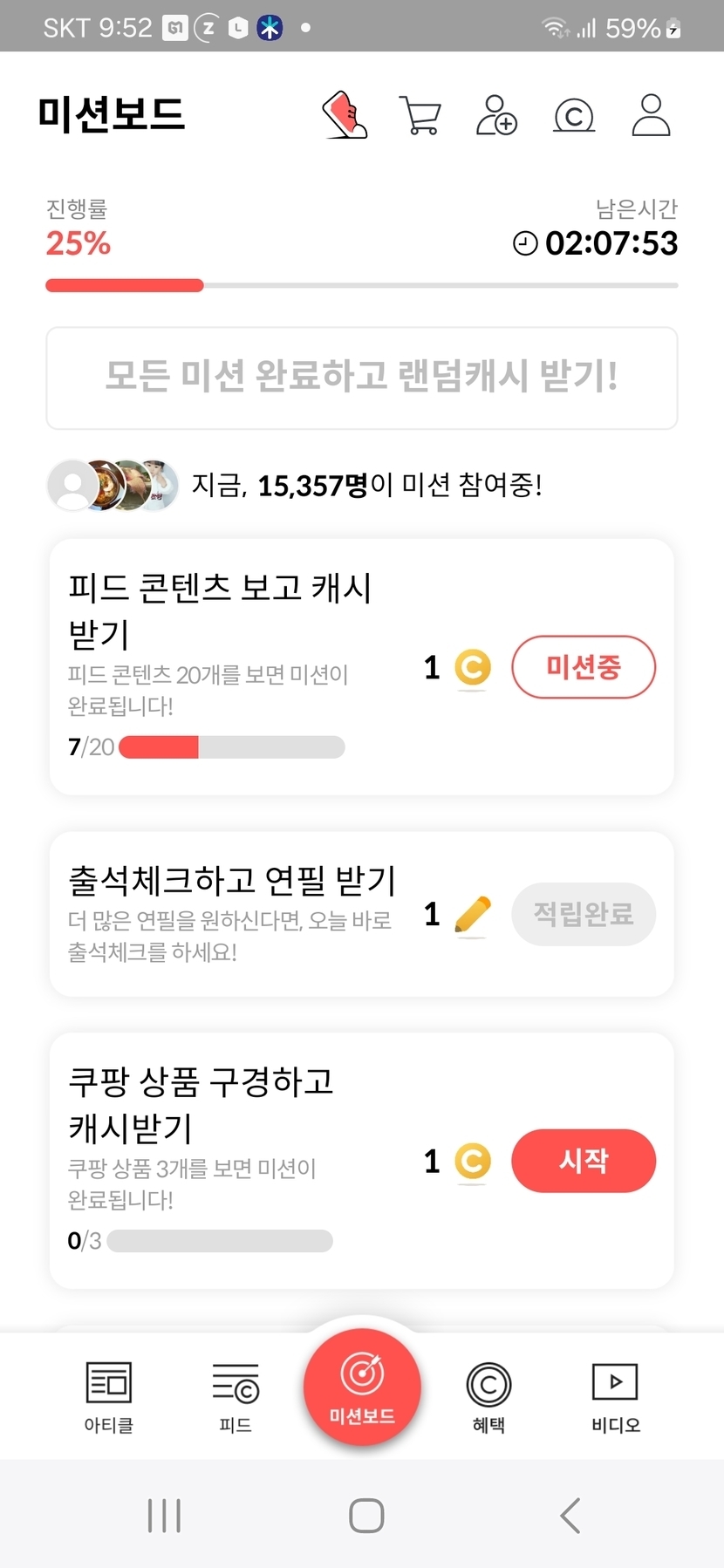
Task: Tap the clock icon beside remaining time
Action: click(x=525, y=243)
